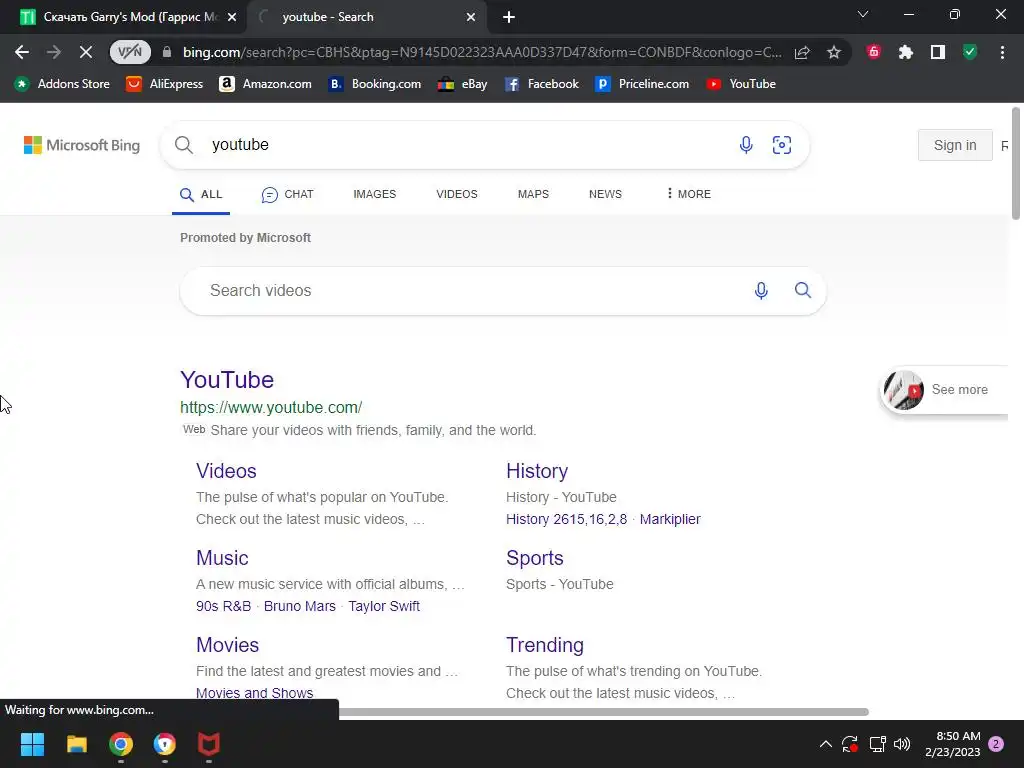Screen dimensions: 1024x768
Task: Open Movies and Shows link
Action: [255, 693]
